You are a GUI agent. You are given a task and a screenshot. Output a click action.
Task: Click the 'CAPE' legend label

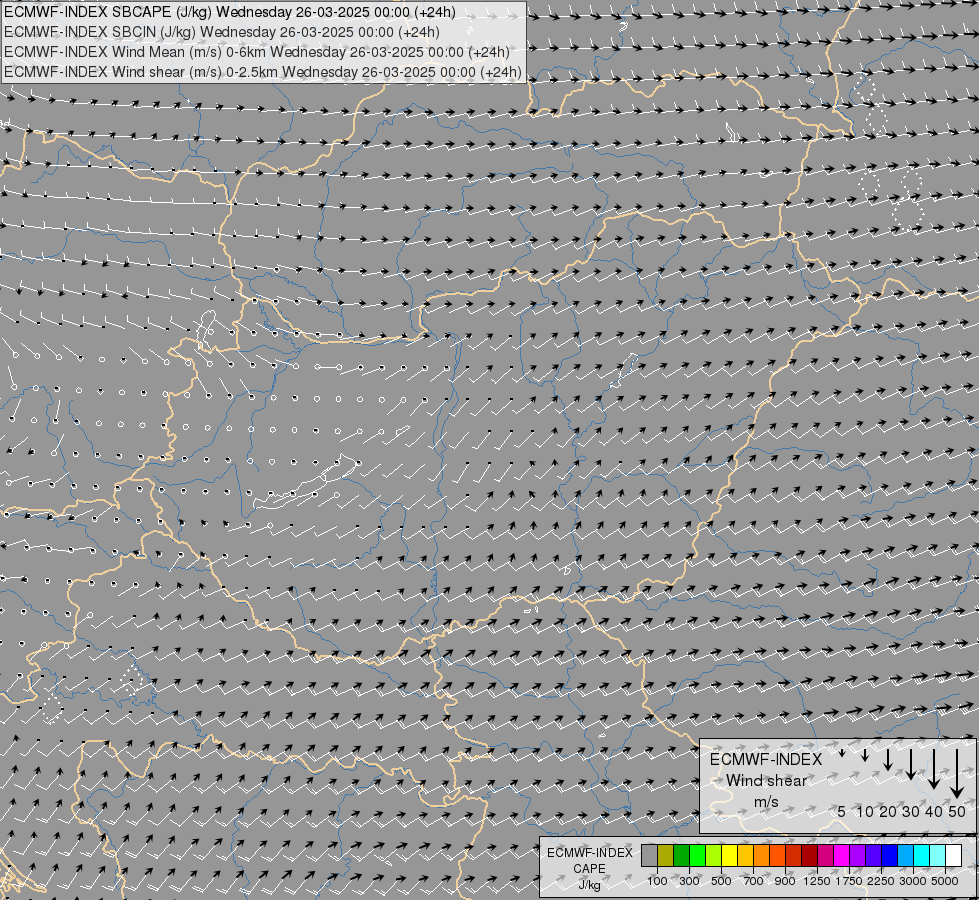coord(589,869)
